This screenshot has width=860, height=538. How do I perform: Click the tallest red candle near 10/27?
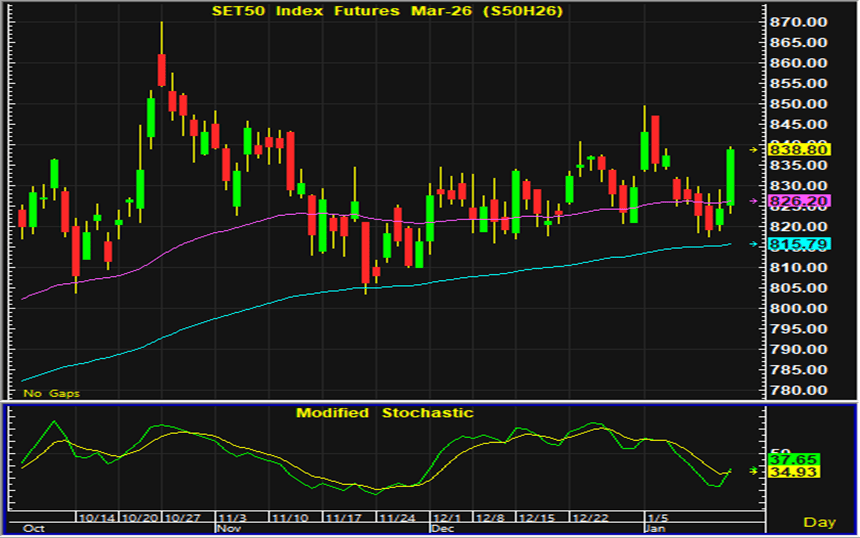point(161,70)
